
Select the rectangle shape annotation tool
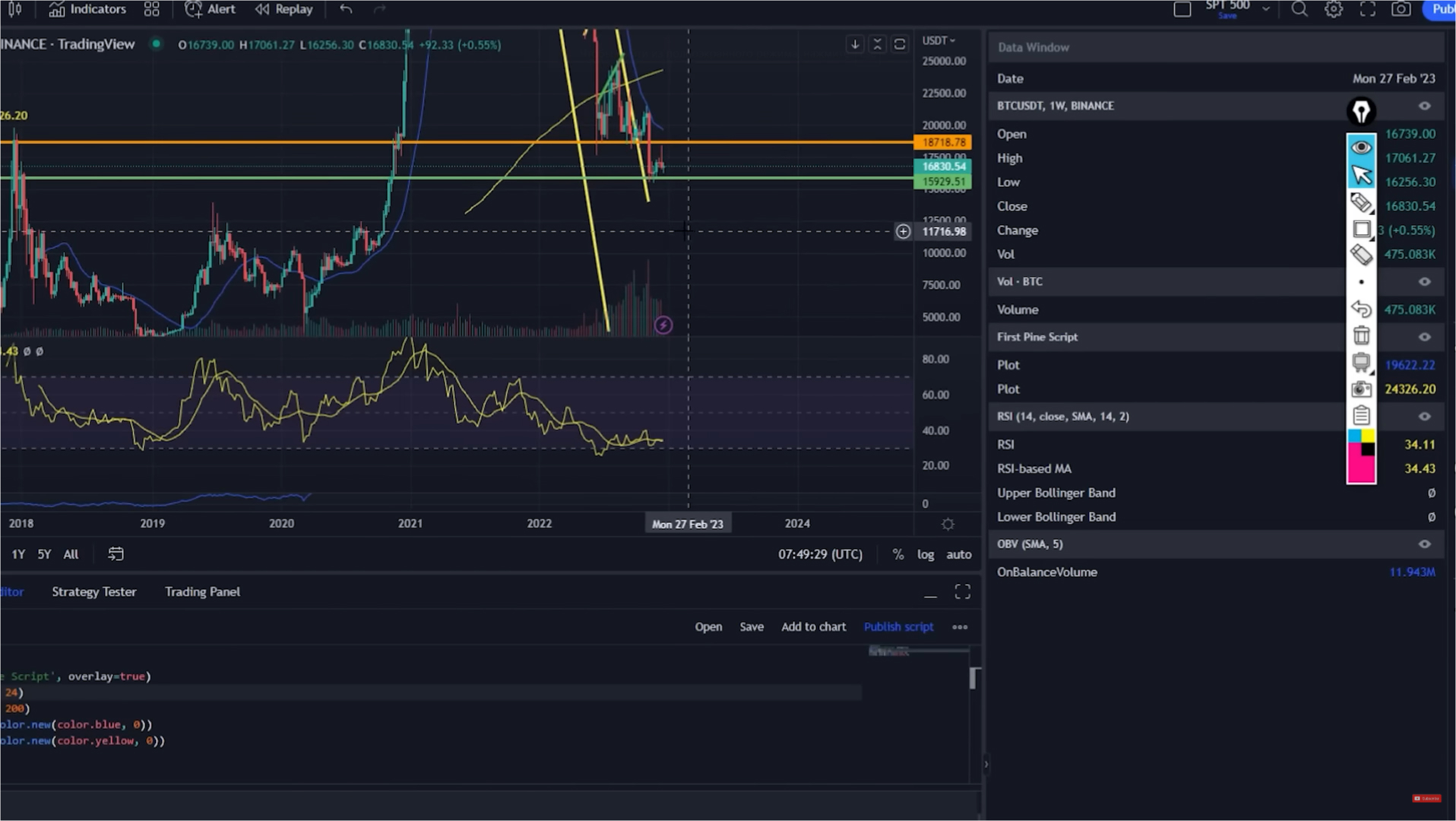point(1361,229)
